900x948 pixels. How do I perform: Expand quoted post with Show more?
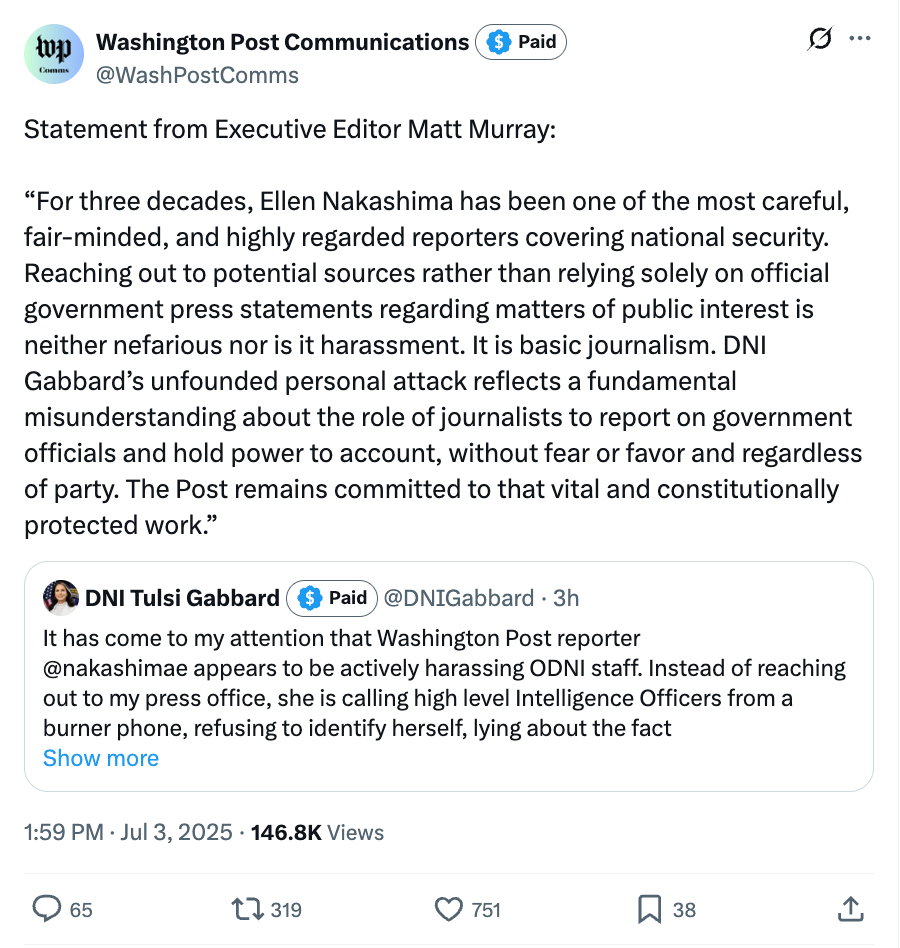[100, 758]
